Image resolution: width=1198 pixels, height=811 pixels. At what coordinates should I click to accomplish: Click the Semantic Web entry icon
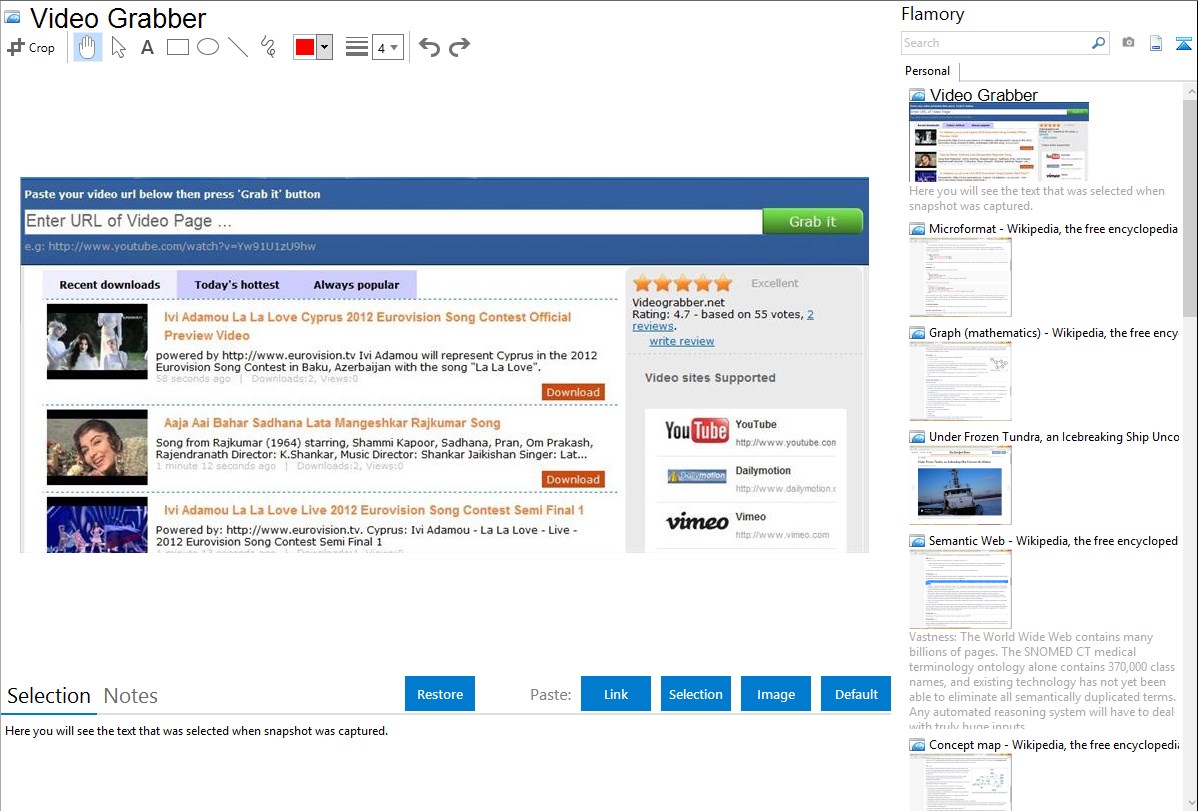(x=918, y=541)
